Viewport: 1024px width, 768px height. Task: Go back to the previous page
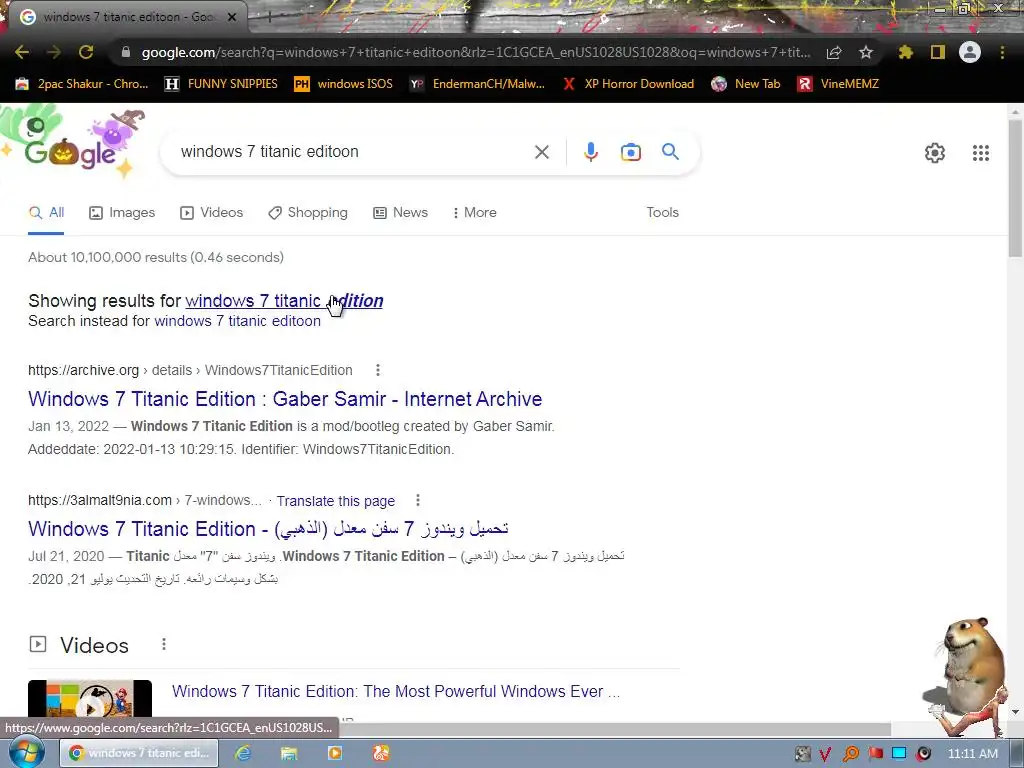coord(22,52)
